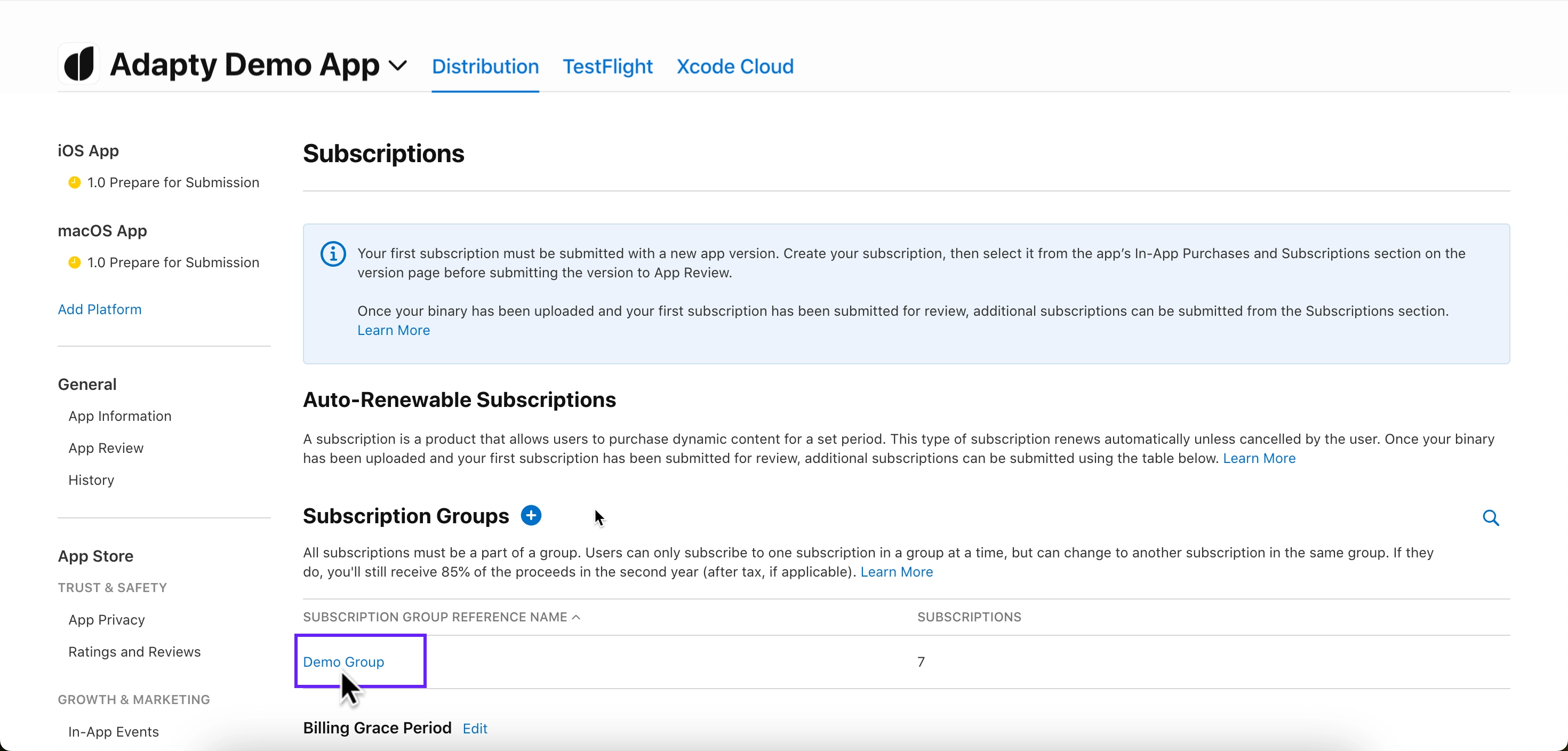
Task: Open Learn More in the info banner
Action: (393, 329)
